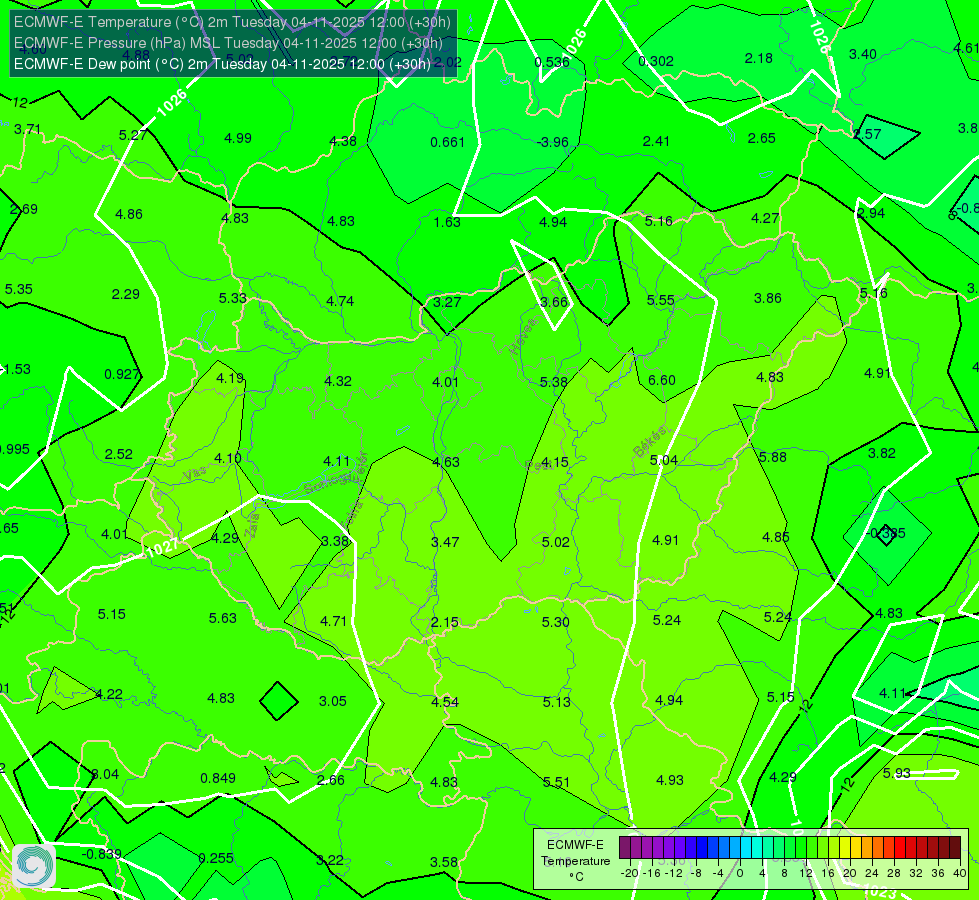The image size is (979, 900).
Task: Click the Békés region label
Action: pyautogui.click(x=649, y=442)
